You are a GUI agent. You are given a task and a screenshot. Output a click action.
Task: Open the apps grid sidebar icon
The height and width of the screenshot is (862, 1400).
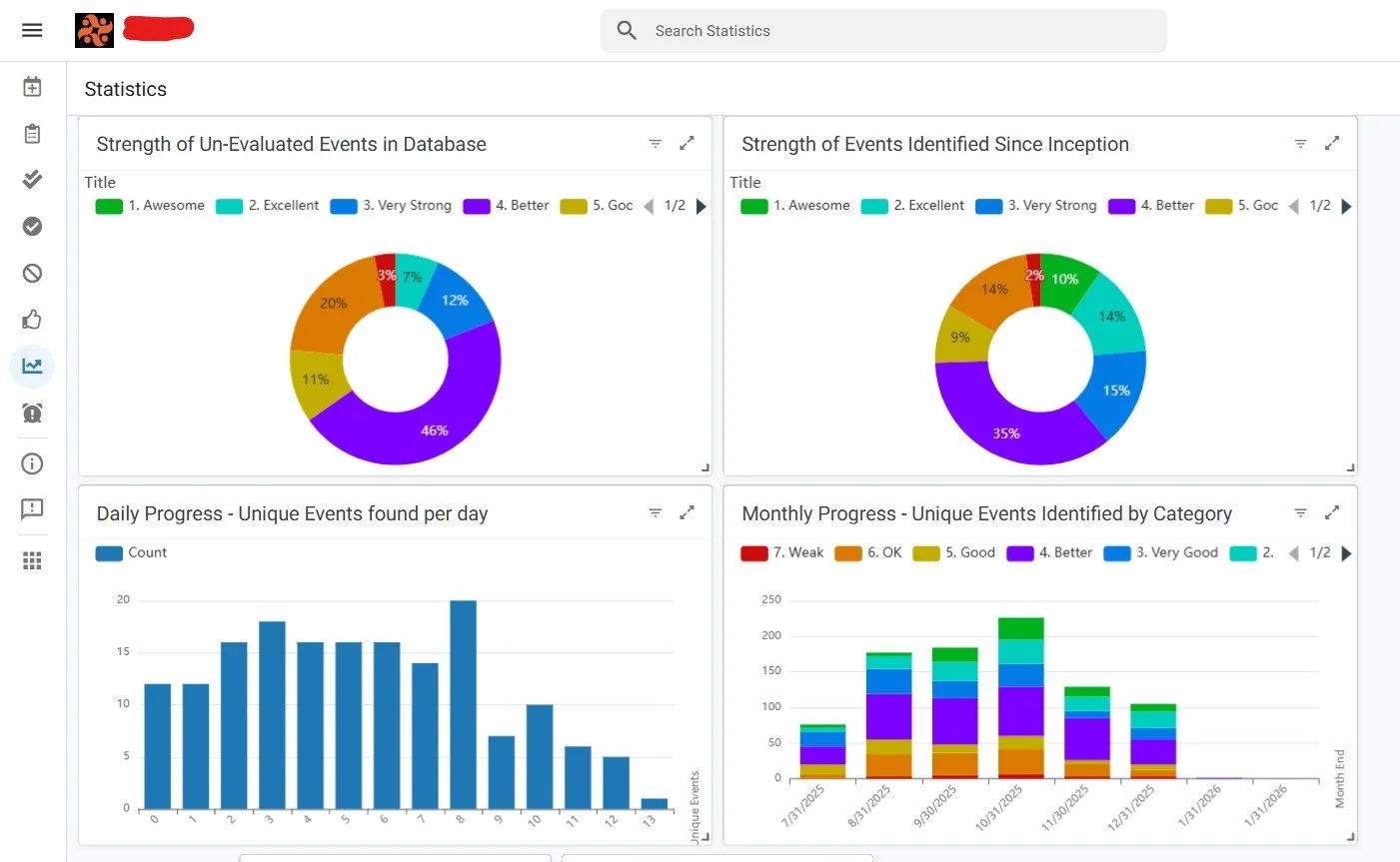(32, 560)
